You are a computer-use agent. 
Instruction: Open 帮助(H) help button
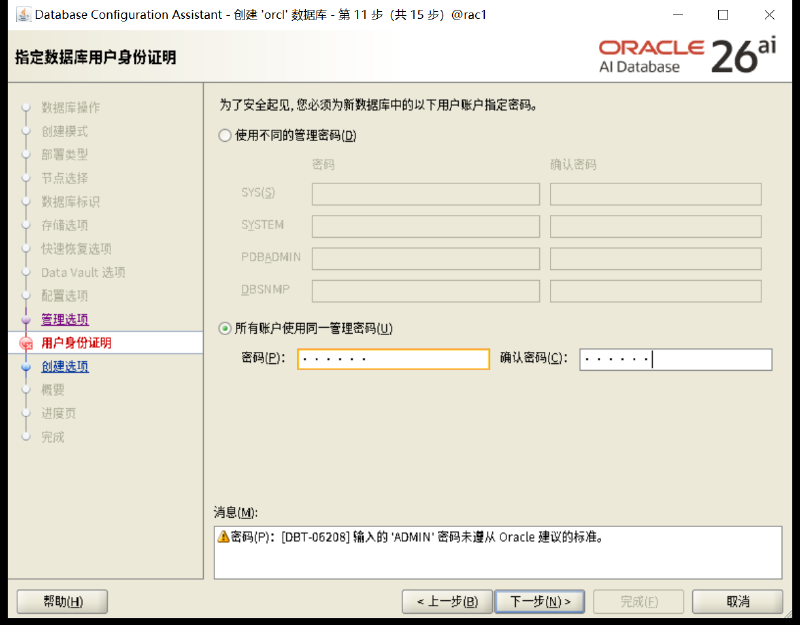coord(62,602)
